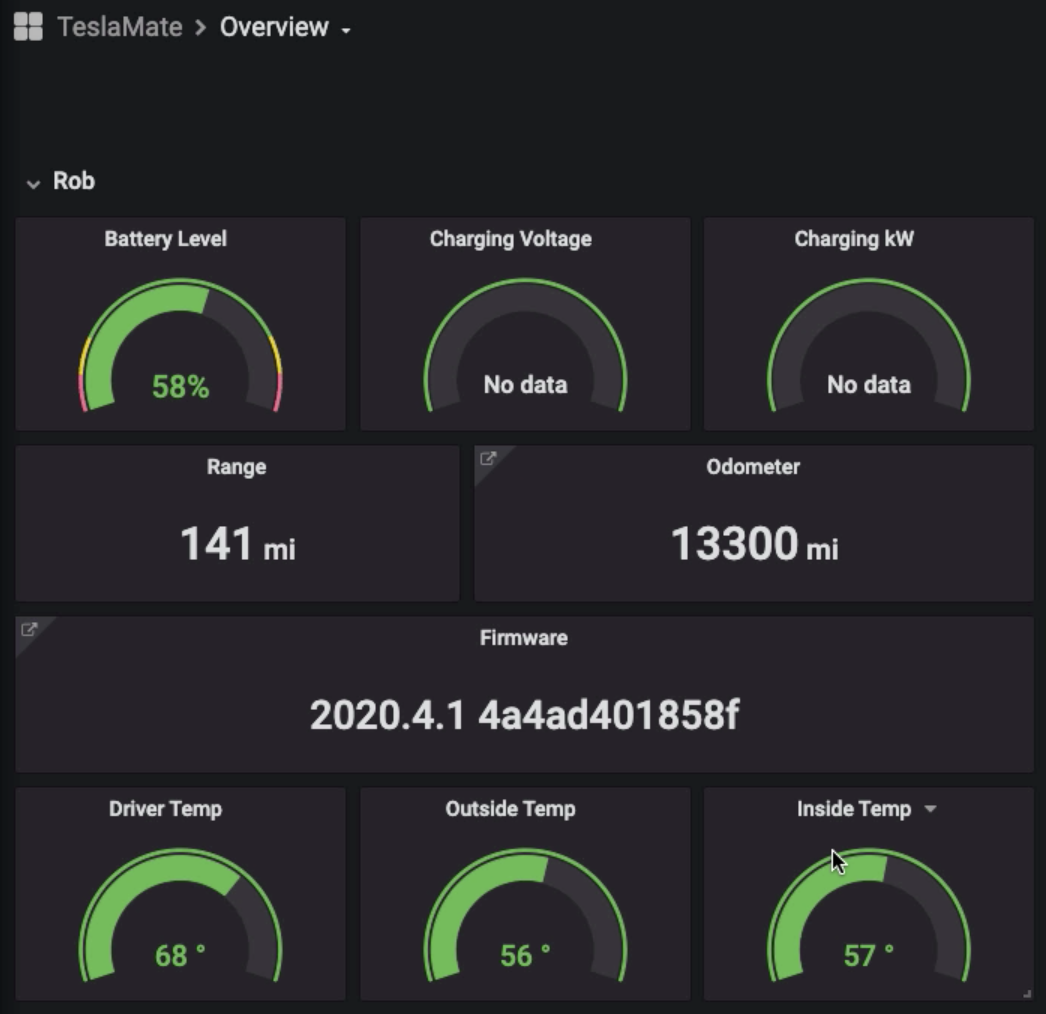Click the Inside Temp panel resize handle
Screen dimensions: 1046x1014
point(1027,993)
